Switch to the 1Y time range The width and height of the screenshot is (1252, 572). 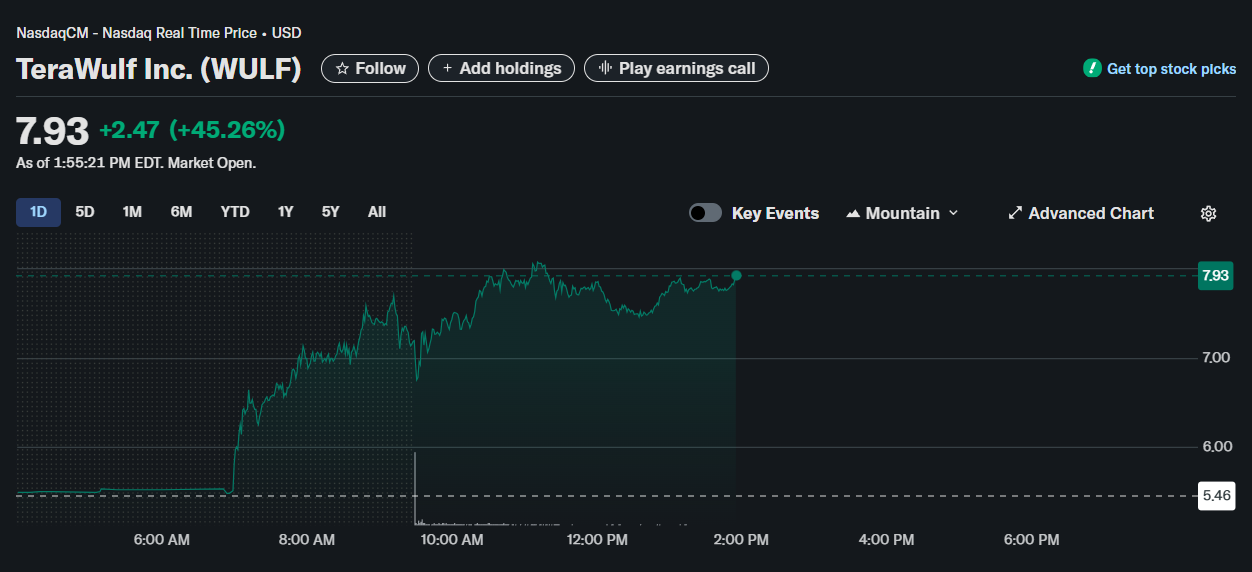(286, 212)
